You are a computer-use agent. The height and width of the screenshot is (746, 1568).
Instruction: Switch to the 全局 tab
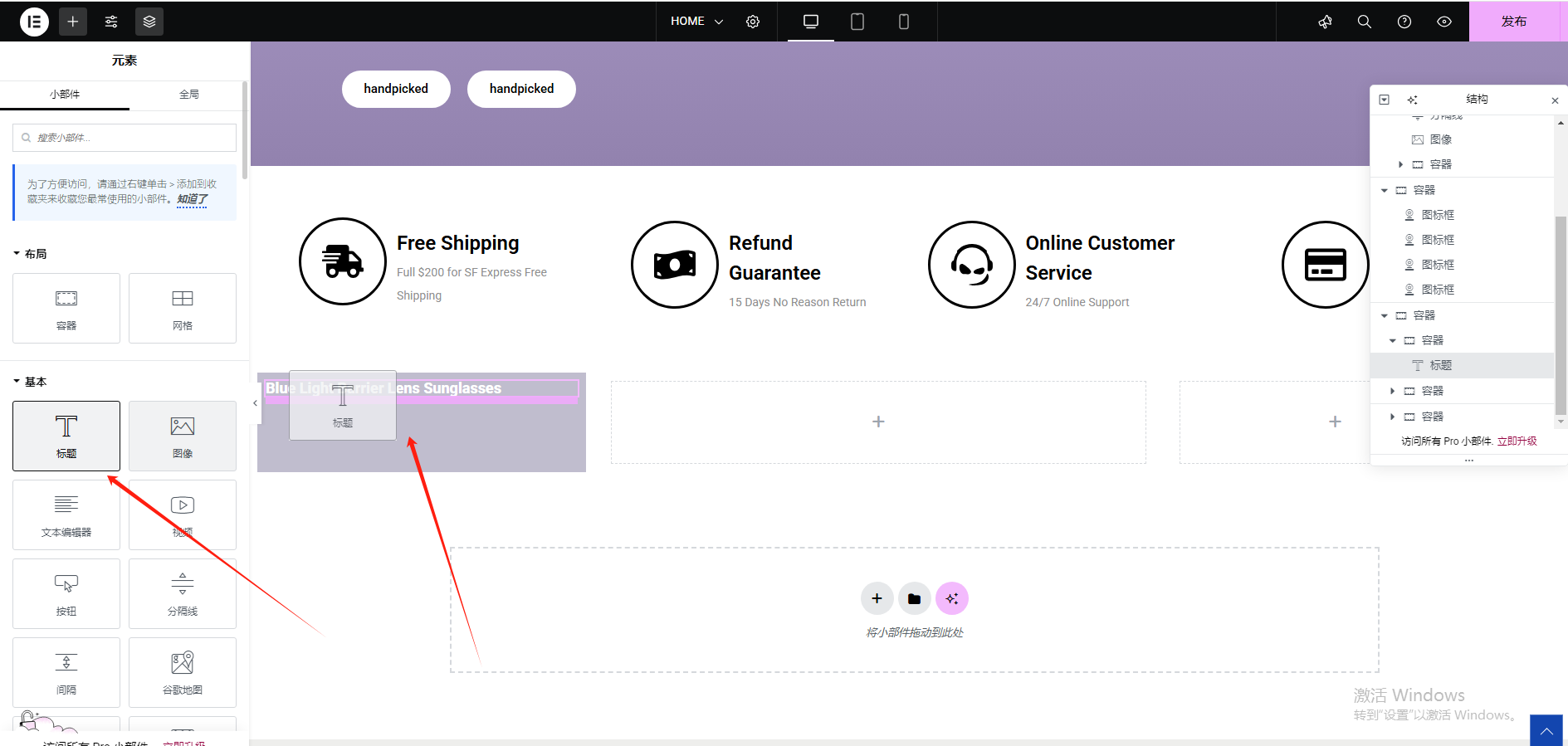pos(189,95)
